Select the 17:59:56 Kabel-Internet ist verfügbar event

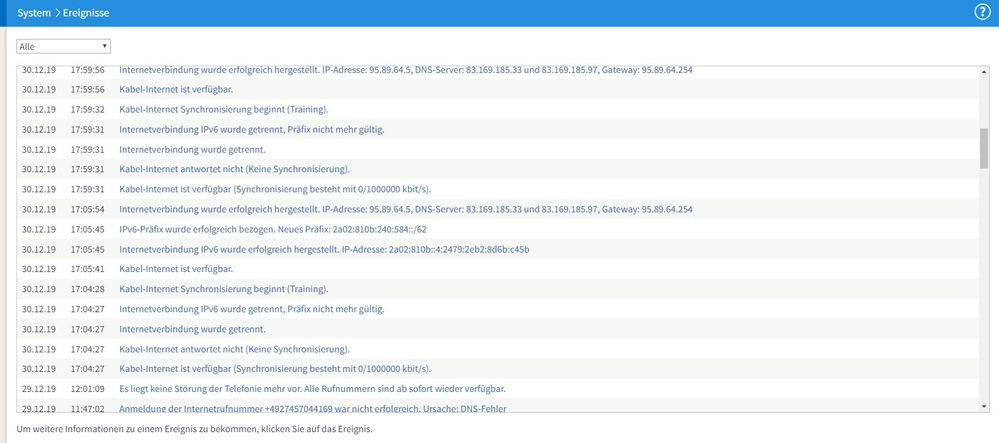point(498,89)
